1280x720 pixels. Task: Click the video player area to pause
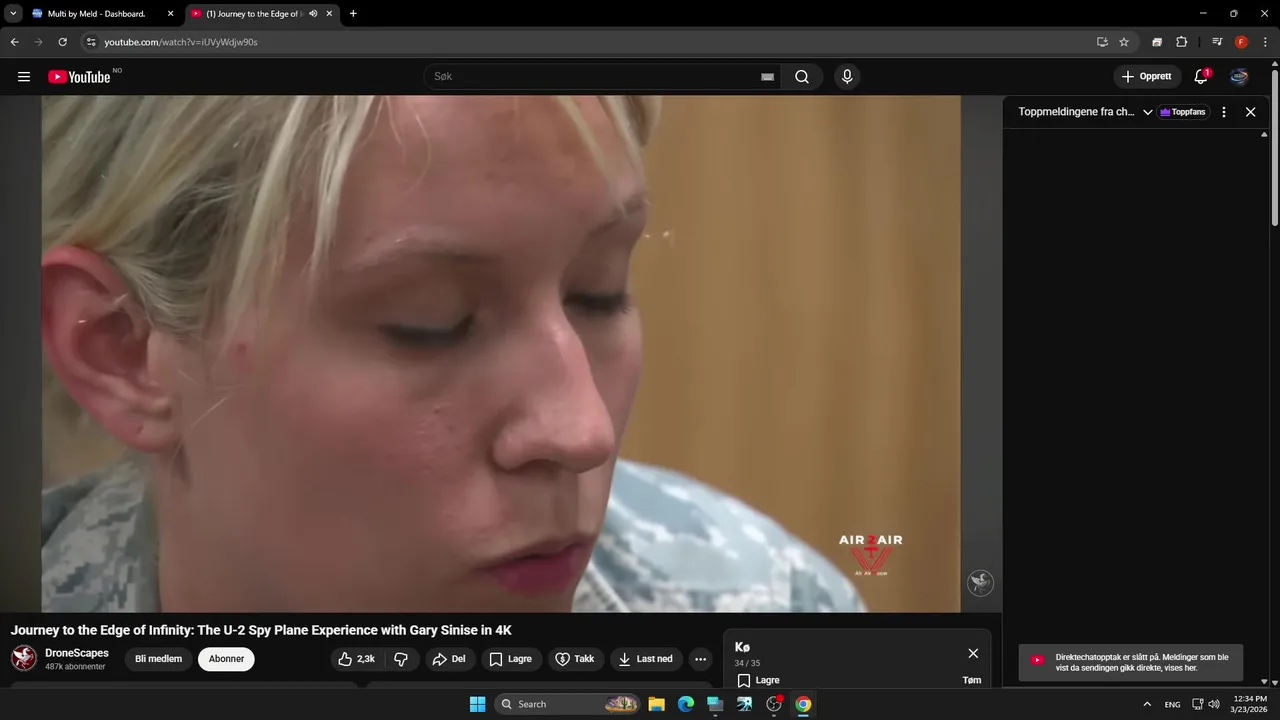point(501,353)
